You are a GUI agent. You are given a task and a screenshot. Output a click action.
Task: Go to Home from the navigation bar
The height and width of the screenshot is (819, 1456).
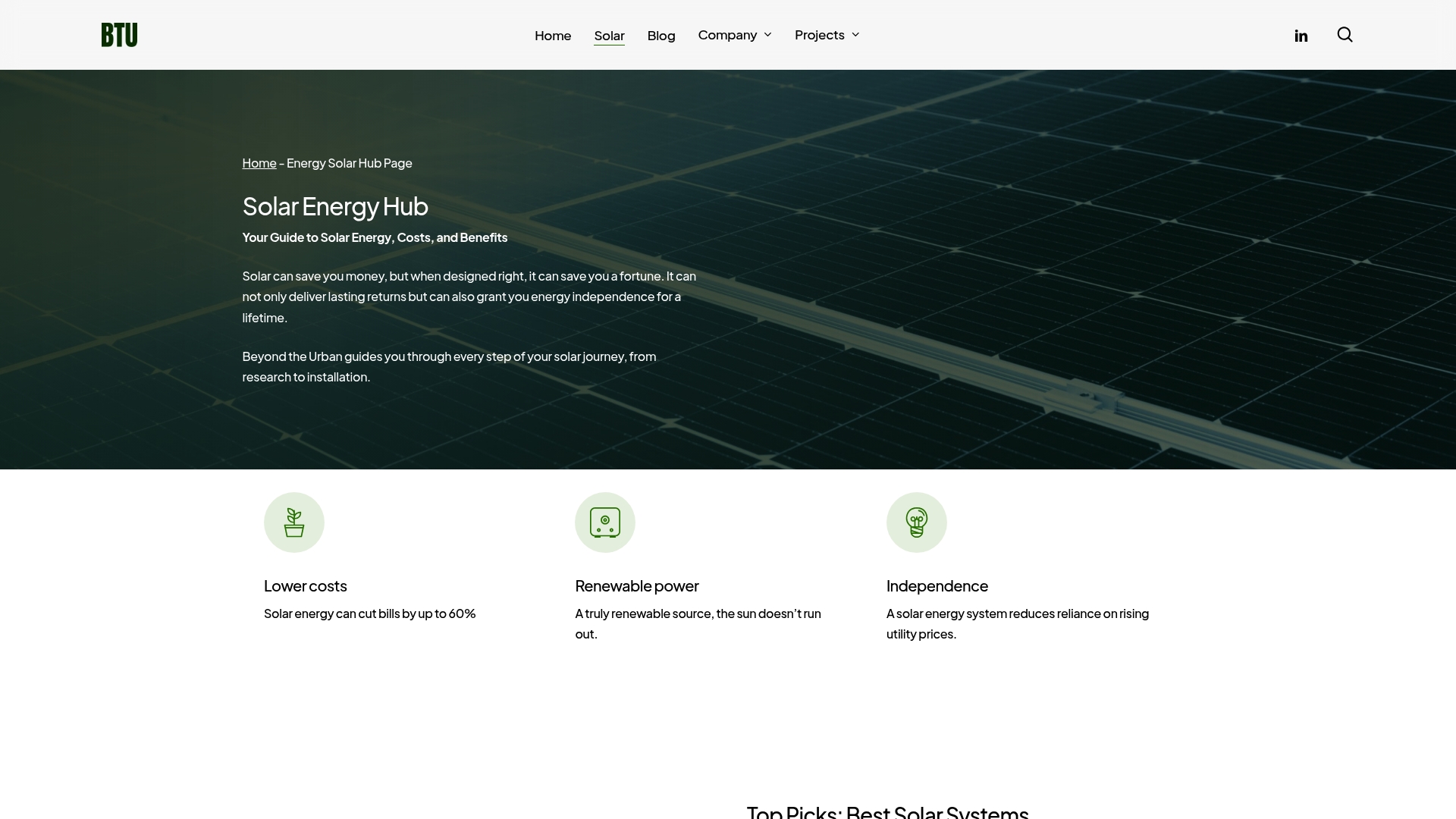pyautogui.click(x=553, y=35)
